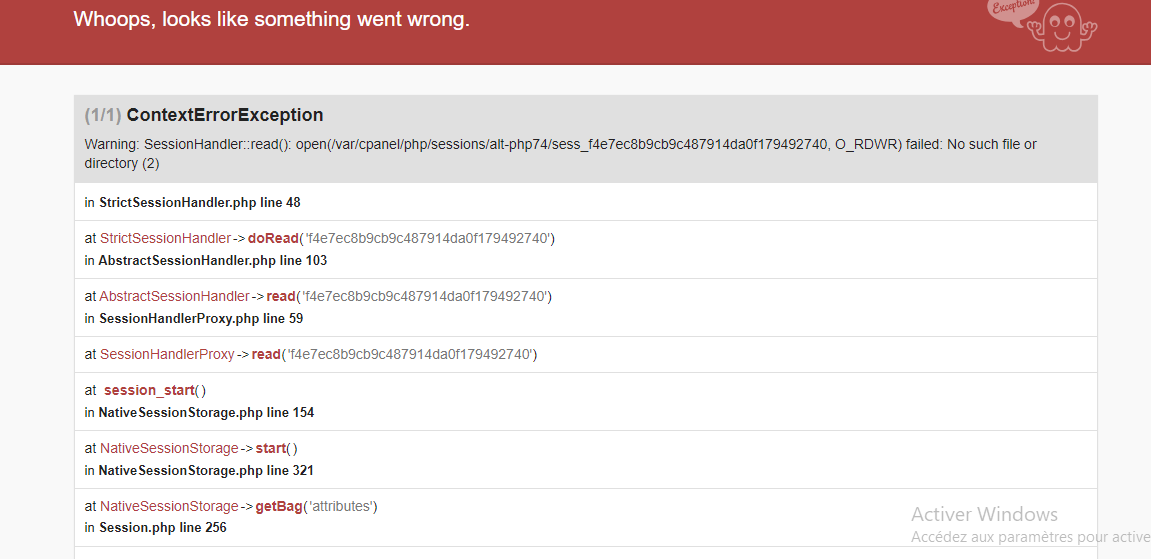Click the session_start function name
This screenshot has height=559, width=1151.
point(149,390)
